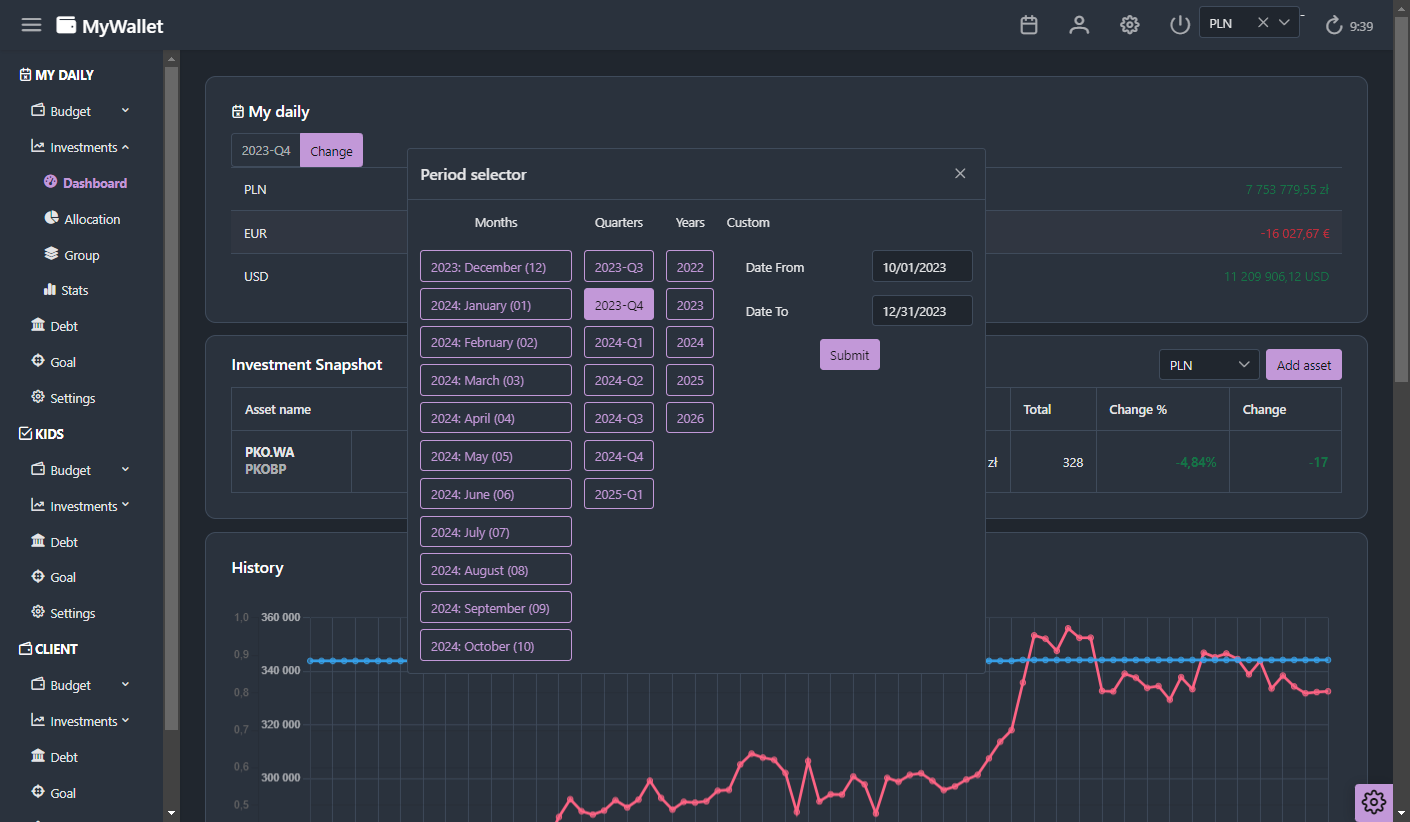Close the Period selector dialog
Image resolution: width=1410 pixels, height=822 pixels.
(x=960, y=174)
